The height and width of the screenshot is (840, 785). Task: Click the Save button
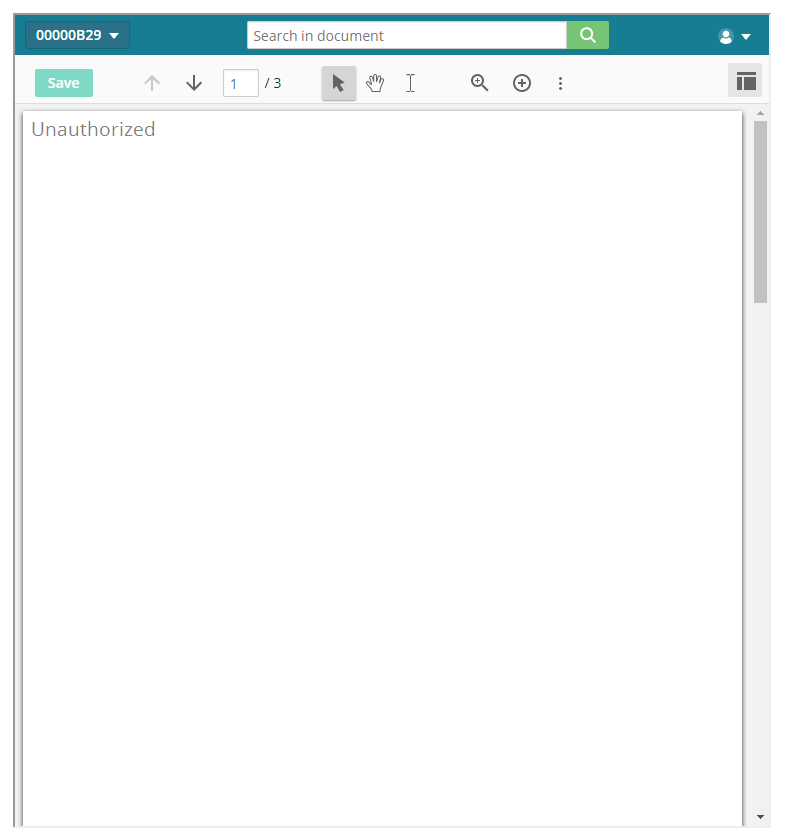coord(64,83)
